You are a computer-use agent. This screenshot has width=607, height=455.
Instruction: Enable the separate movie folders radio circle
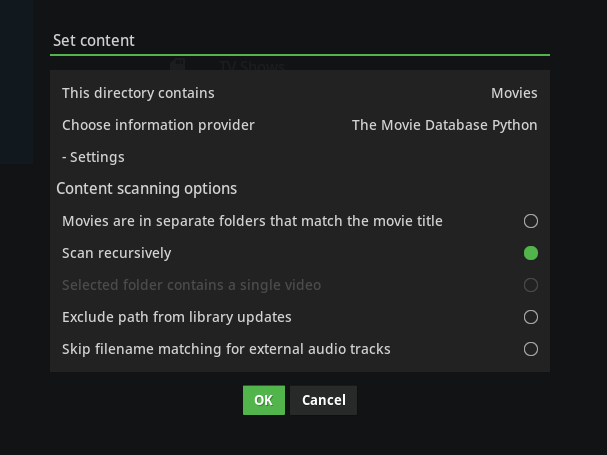[x=530, y=221]
